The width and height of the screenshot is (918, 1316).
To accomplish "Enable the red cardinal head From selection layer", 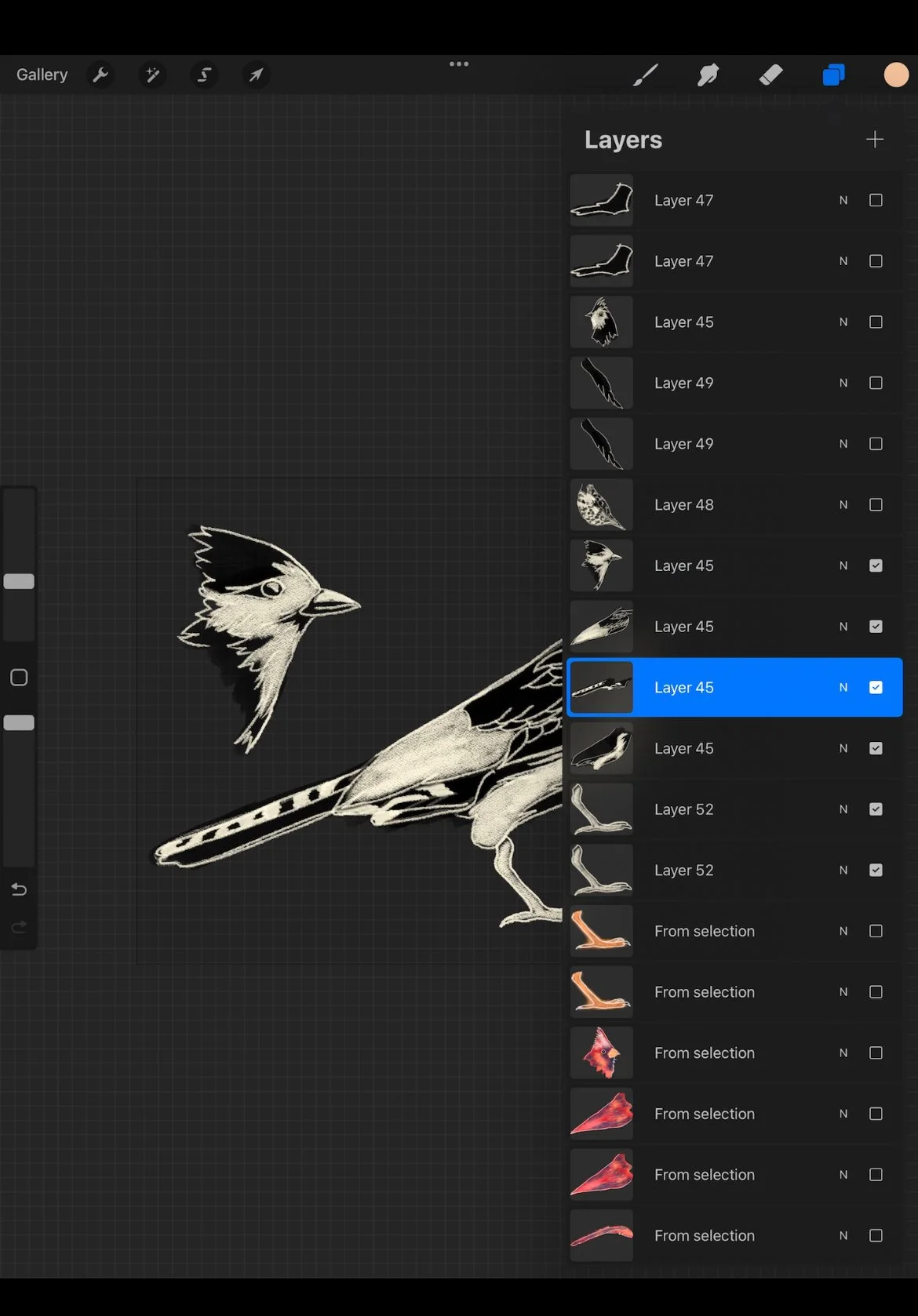I will (876, 1053).
